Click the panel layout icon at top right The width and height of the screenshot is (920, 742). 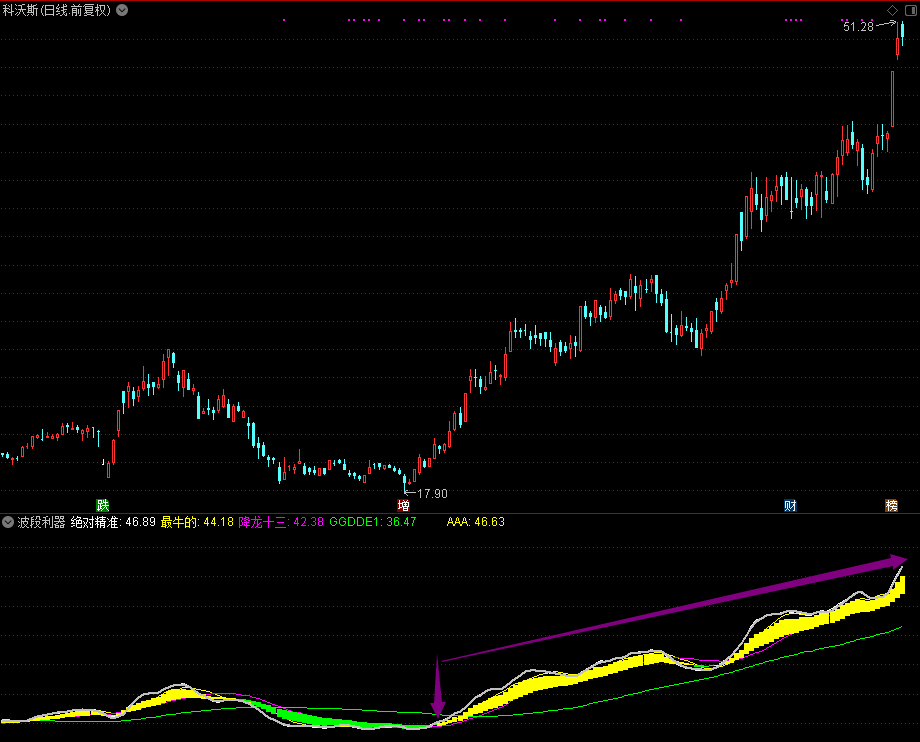911,11
